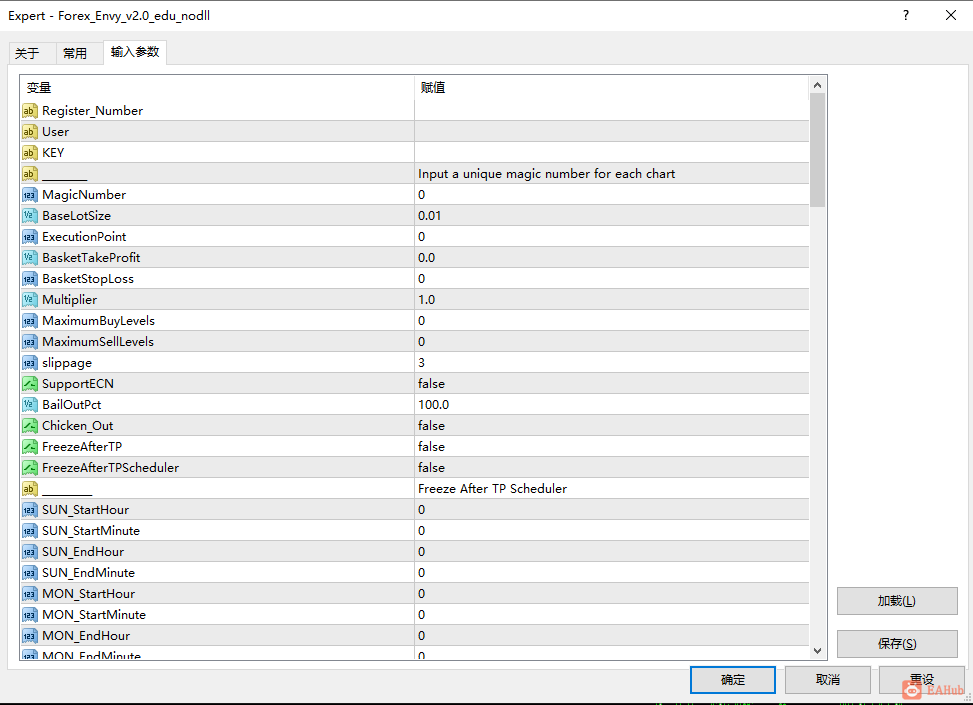Switch to the 常用 tab
The height and width of the screenshot is (705, 973).
pos(75,53)
